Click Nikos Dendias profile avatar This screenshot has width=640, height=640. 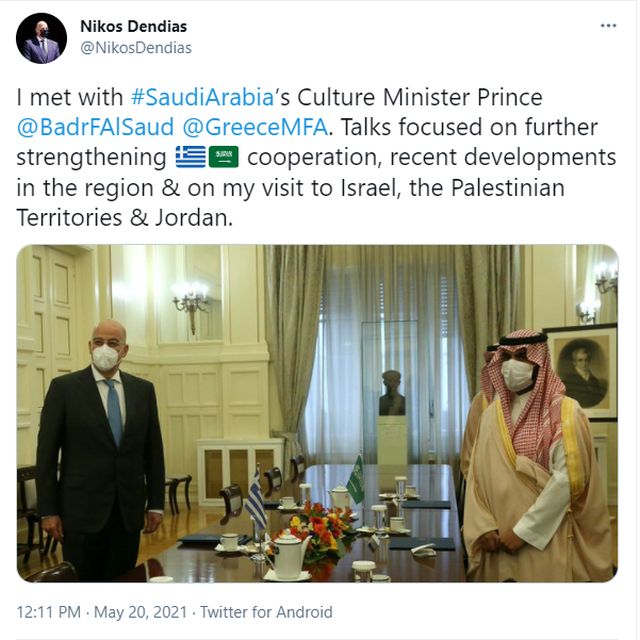tap(41, 38)
